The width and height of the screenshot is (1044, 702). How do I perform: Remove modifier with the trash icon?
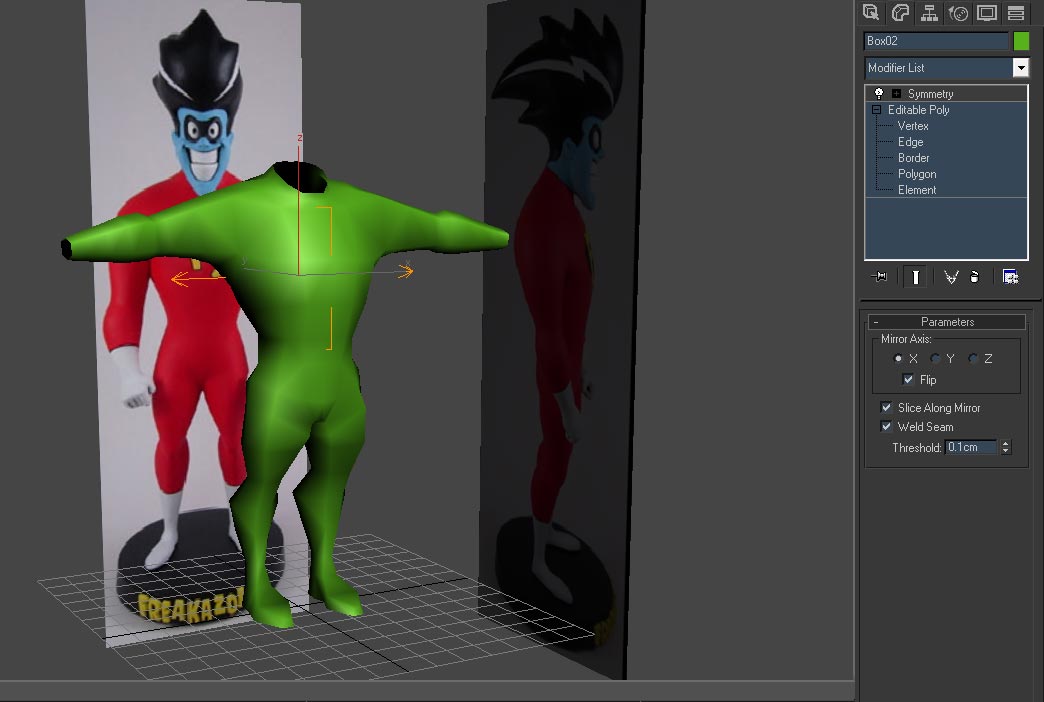[x=974, y=276]
